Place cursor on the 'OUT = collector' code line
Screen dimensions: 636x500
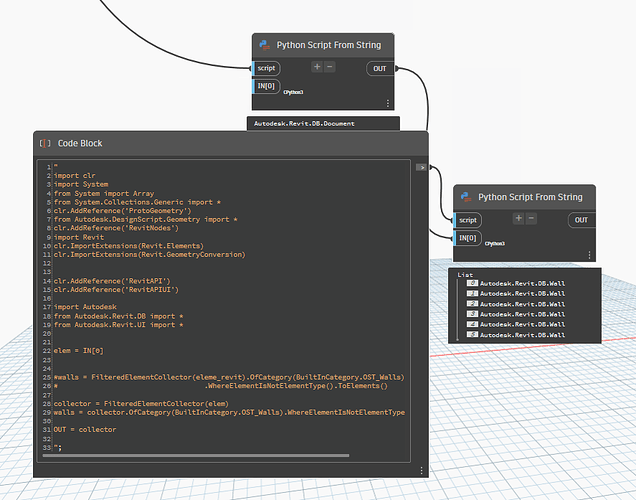(x=86, y=429)
